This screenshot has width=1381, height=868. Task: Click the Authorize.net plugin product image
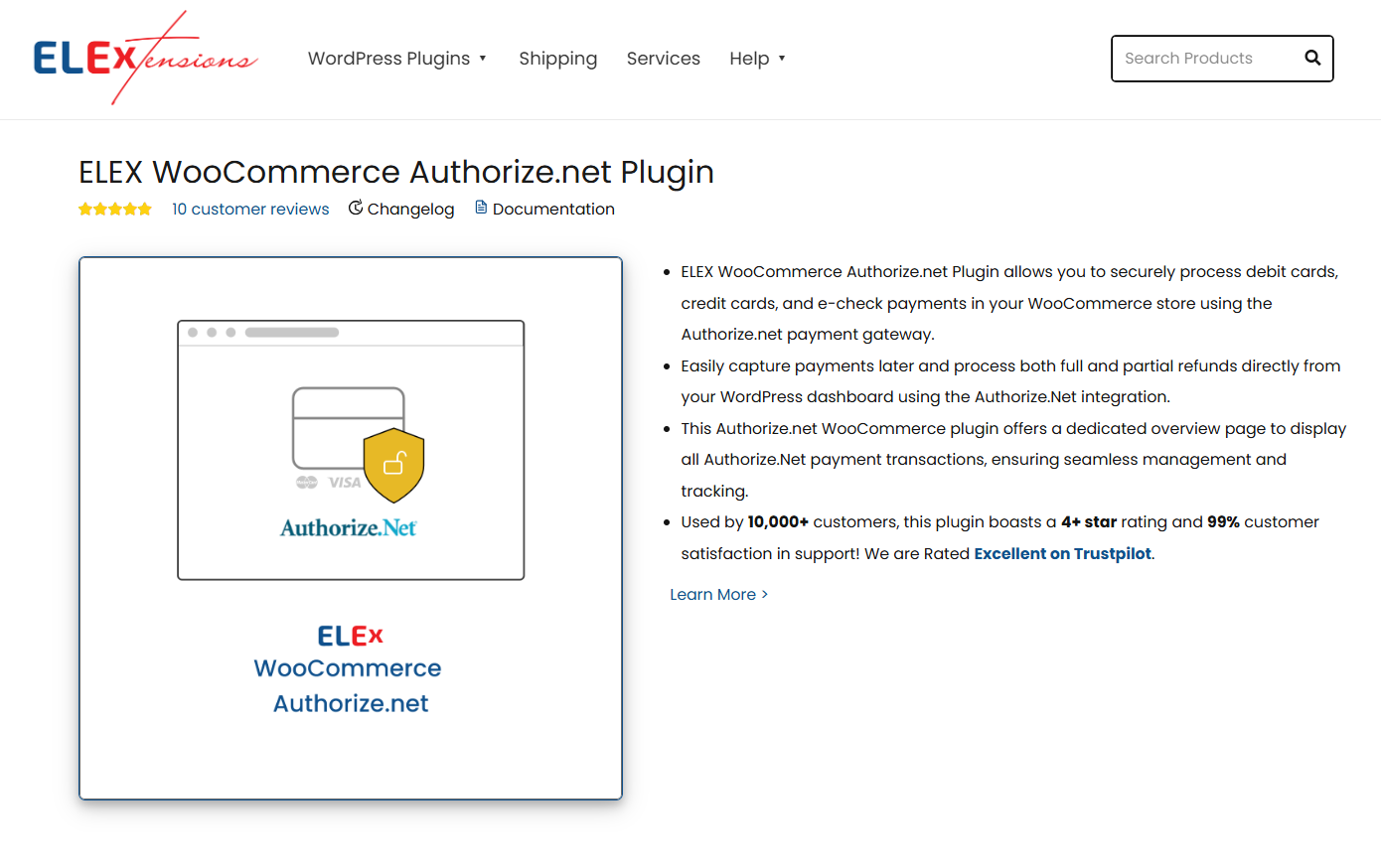351,528
